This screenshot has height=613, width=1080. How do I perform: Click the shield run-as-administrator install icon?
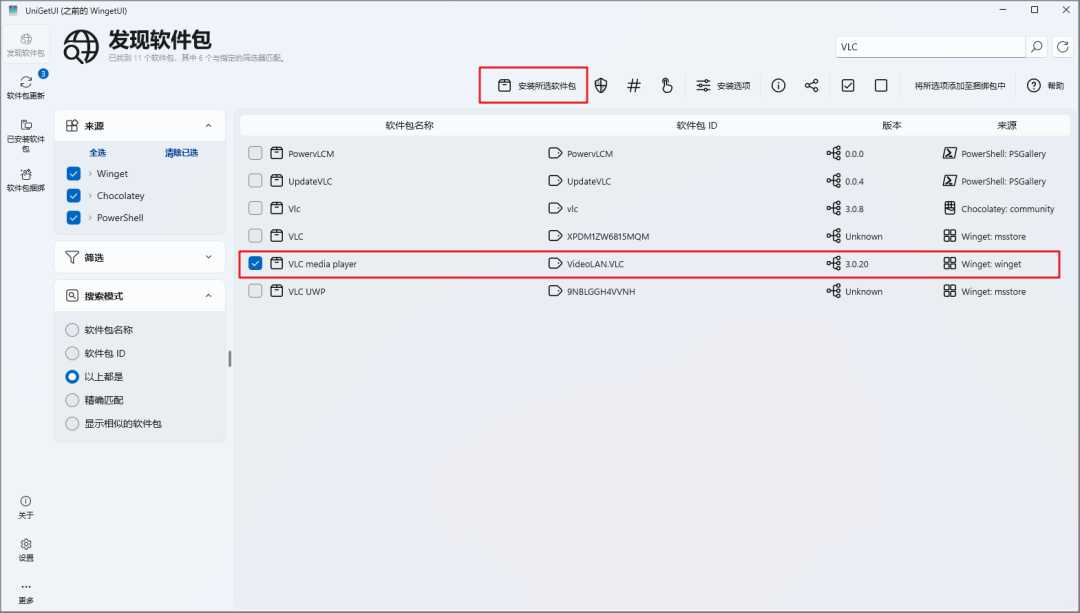[x=601, y=85]
